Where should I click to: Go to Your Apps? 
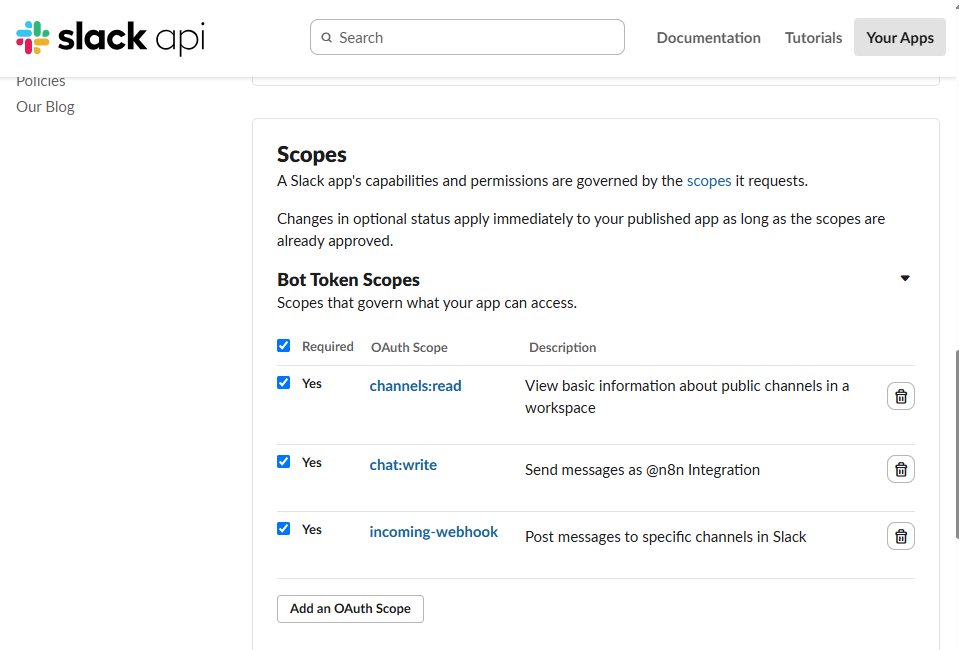900,37
